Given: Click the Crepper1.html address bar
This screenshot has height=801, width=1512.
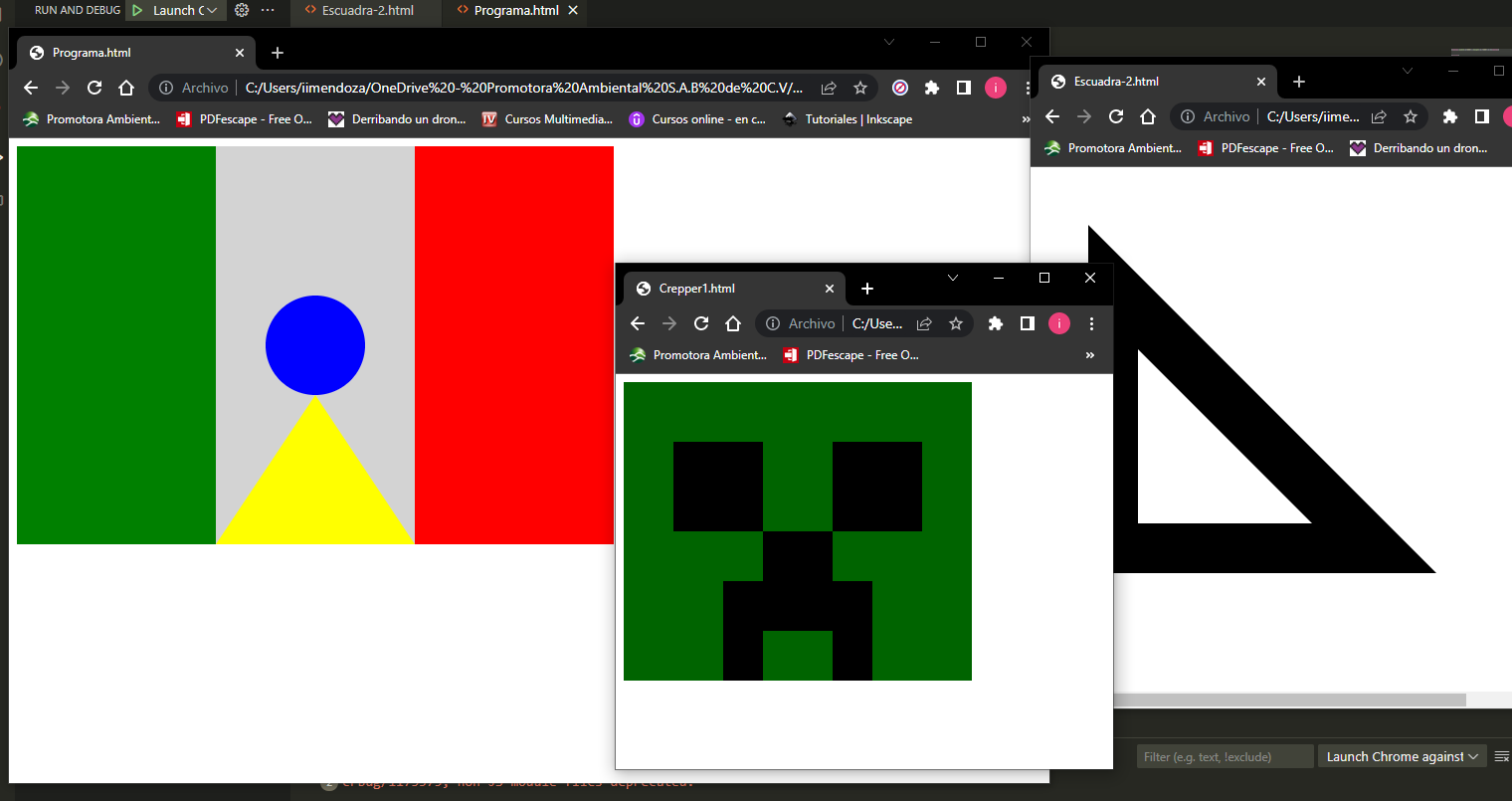Looking at the screenshot, I should 864,323.
